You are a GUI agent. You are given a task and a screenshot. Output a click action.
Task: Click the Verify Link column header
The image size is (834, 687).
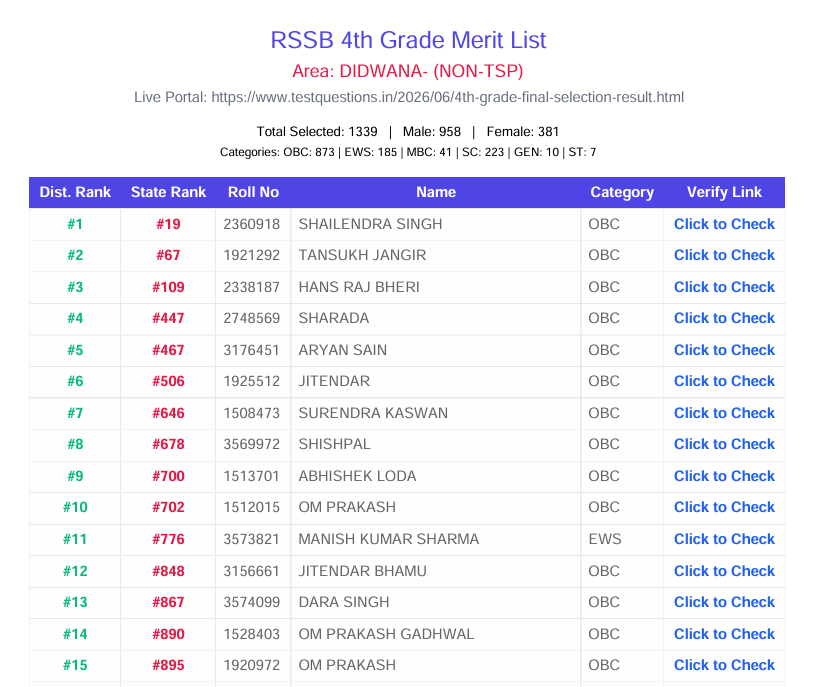coord(724,192)
